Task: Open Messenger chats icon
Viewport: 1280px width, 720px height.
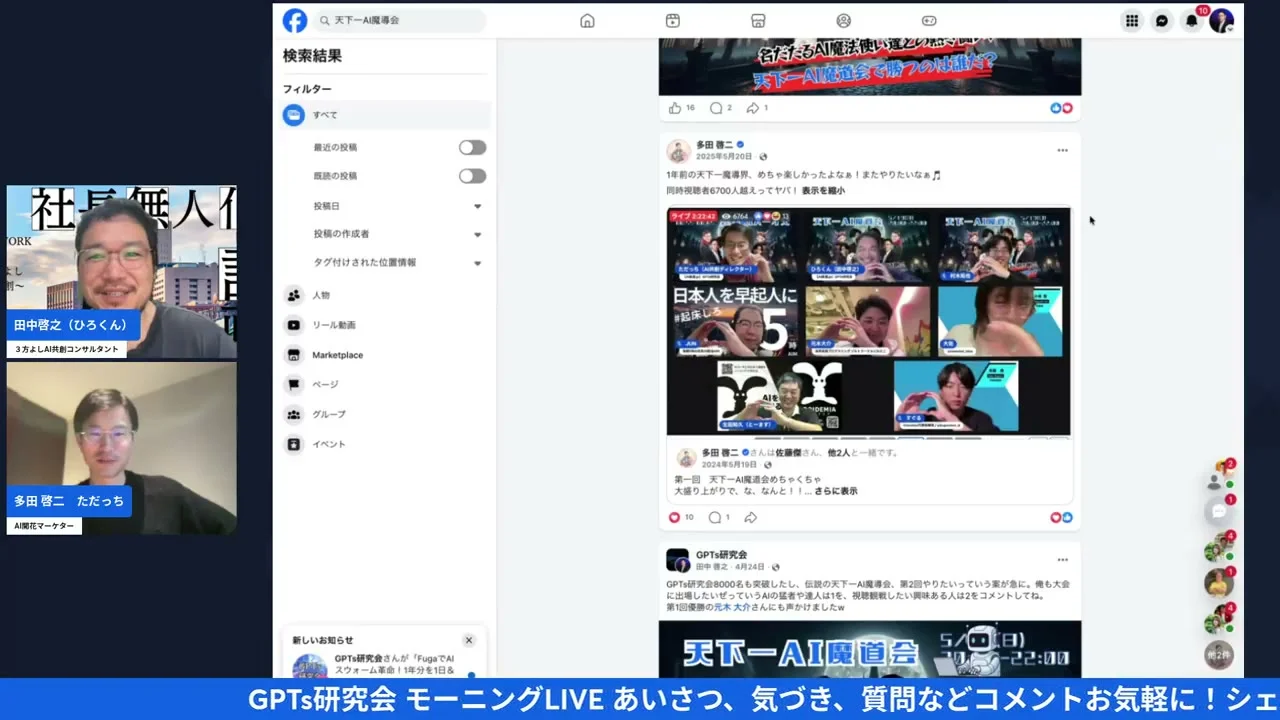Action: tap(1162, 20)
